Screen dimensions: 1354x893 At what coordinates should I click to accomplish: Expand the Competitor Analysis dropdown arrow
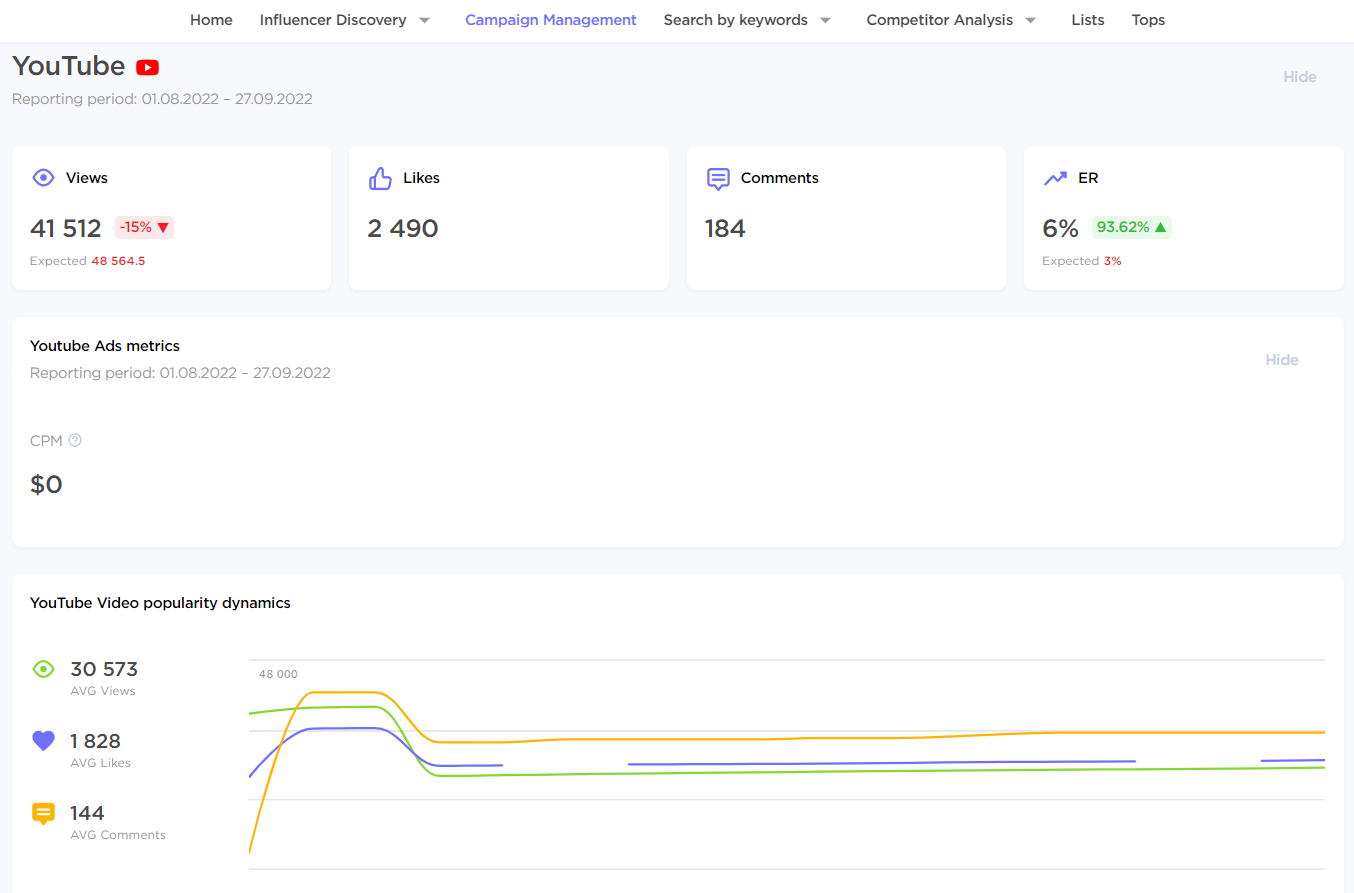(x=1030, y=20)
